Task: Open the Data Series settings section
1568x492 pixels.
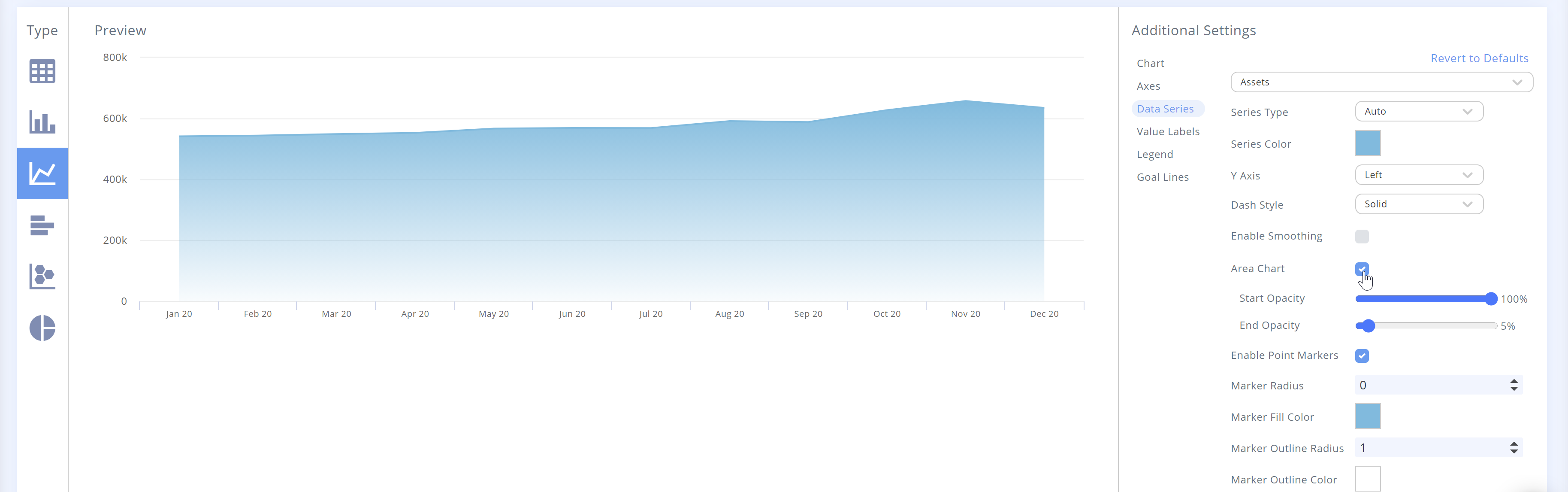Action: coord(1167,108)
